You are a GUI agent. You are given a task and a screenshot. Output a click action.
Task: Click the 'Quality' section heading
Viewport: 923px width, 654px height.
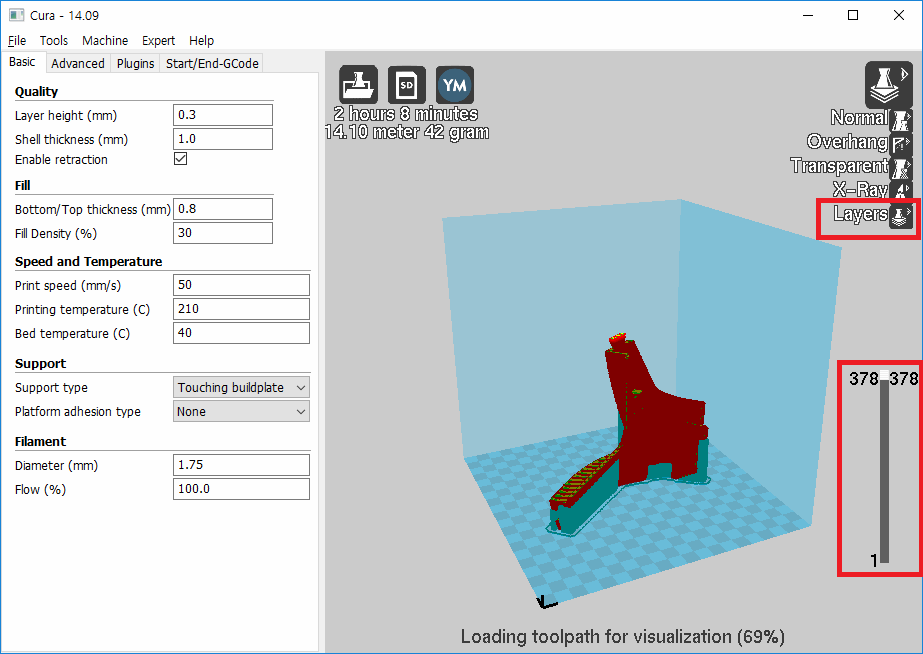click(36, 92)
